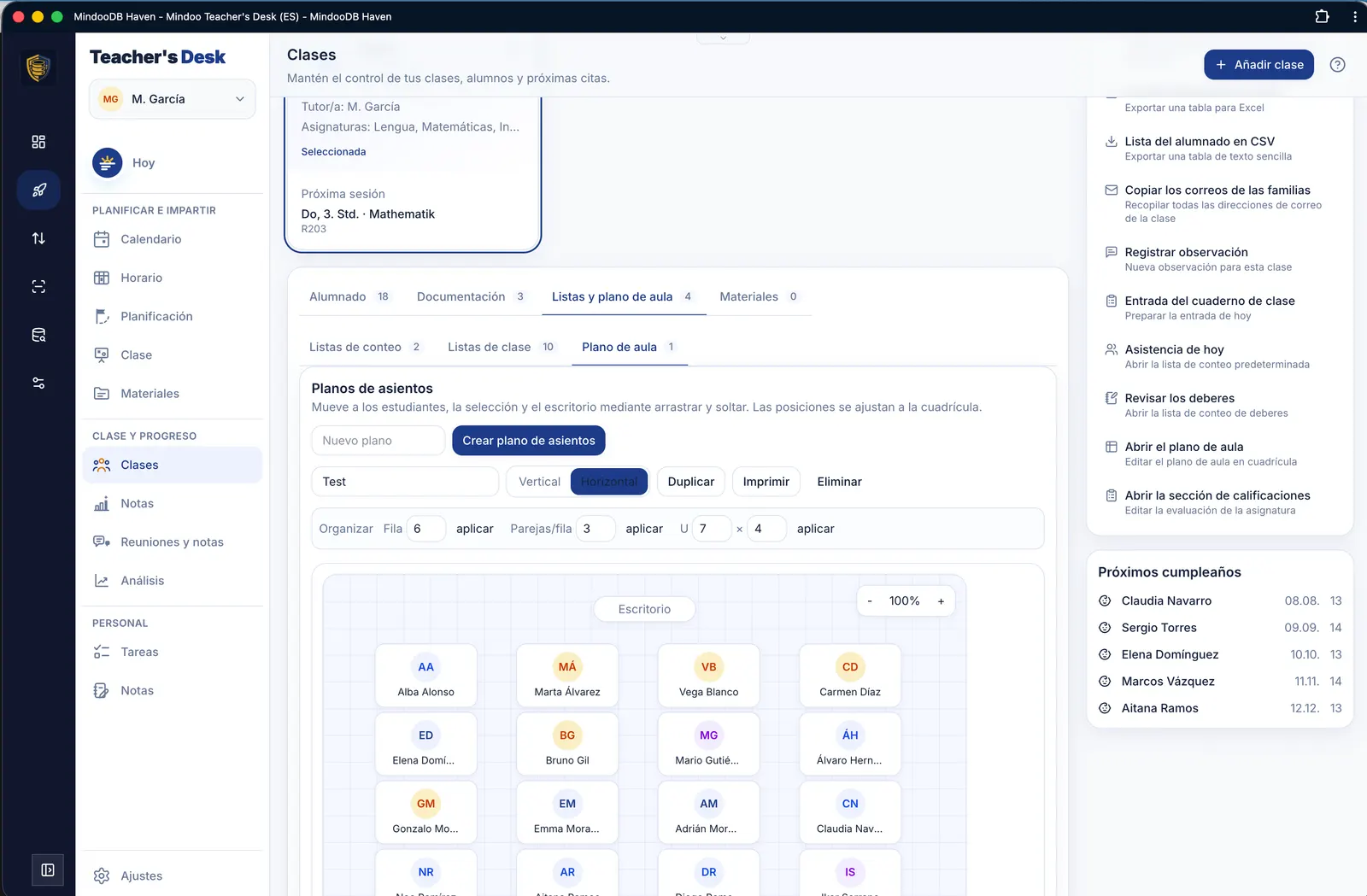Open Asistencia de hoy quick action

click(1220, 356)
